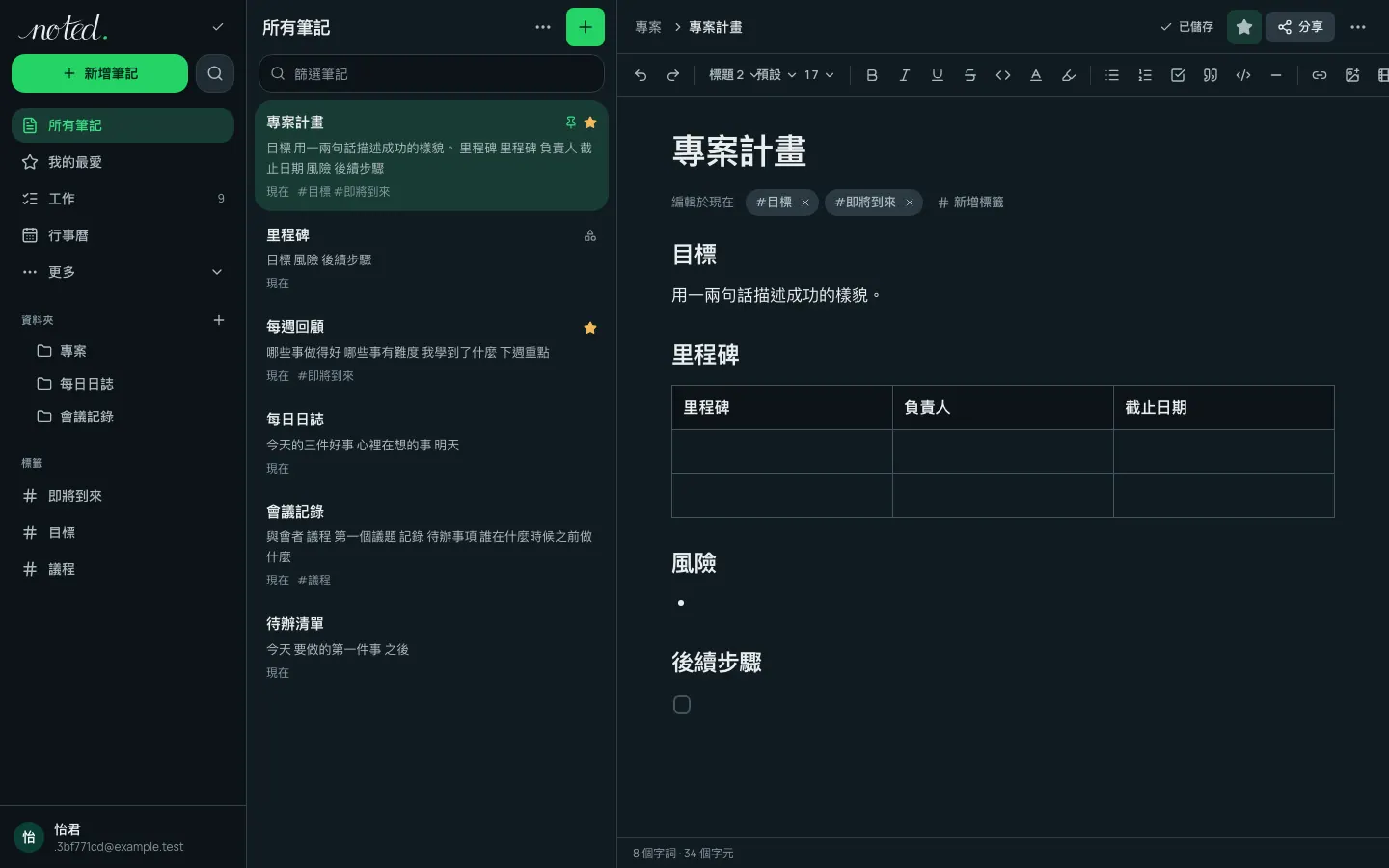Open the text color picker
Screen dimensions: 1389x868
[1036, 75]
